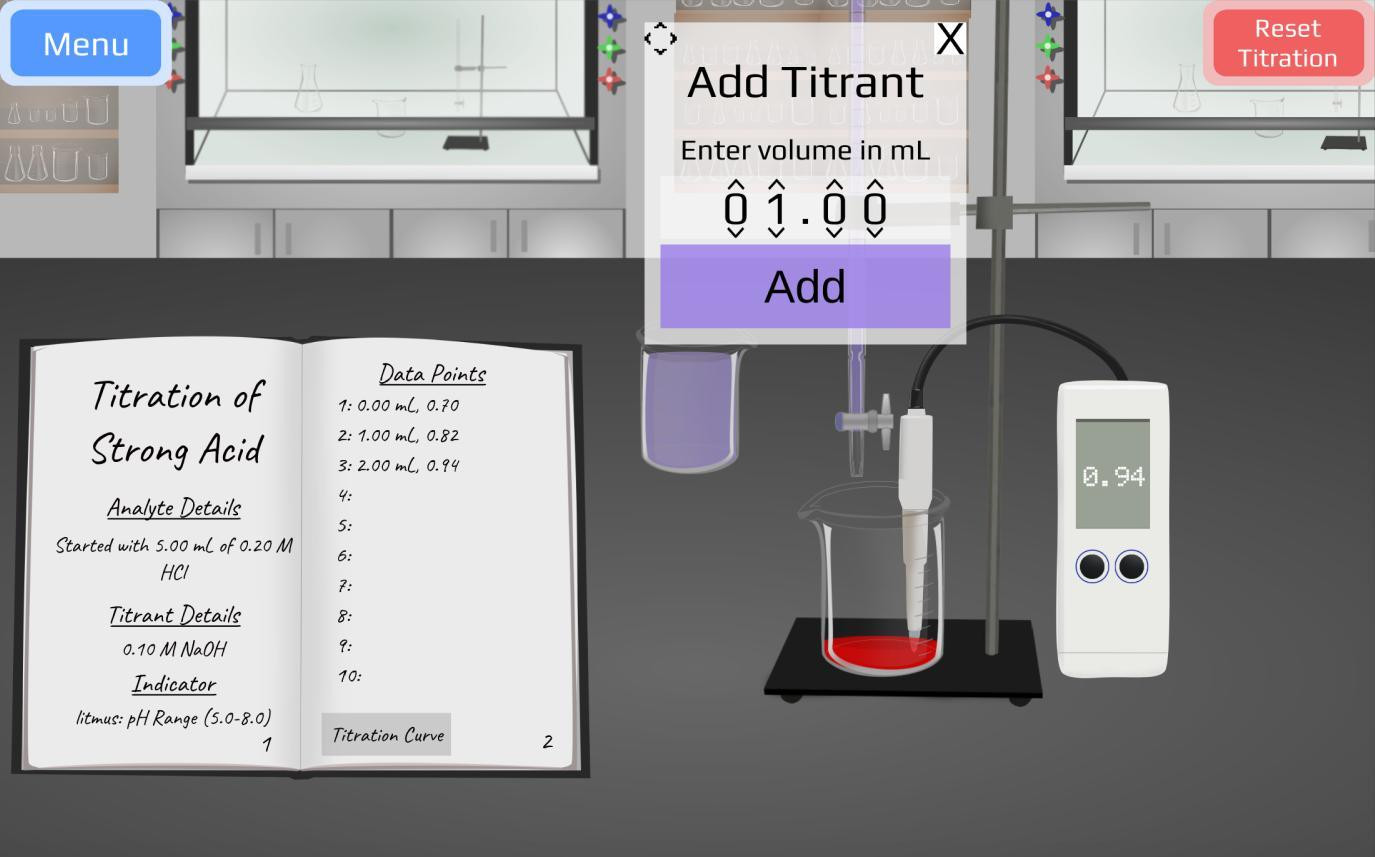The height and width of the screenshot is (857, 1375).
Task: Open the Titration Curve page
Action: [x=386, y=734]
